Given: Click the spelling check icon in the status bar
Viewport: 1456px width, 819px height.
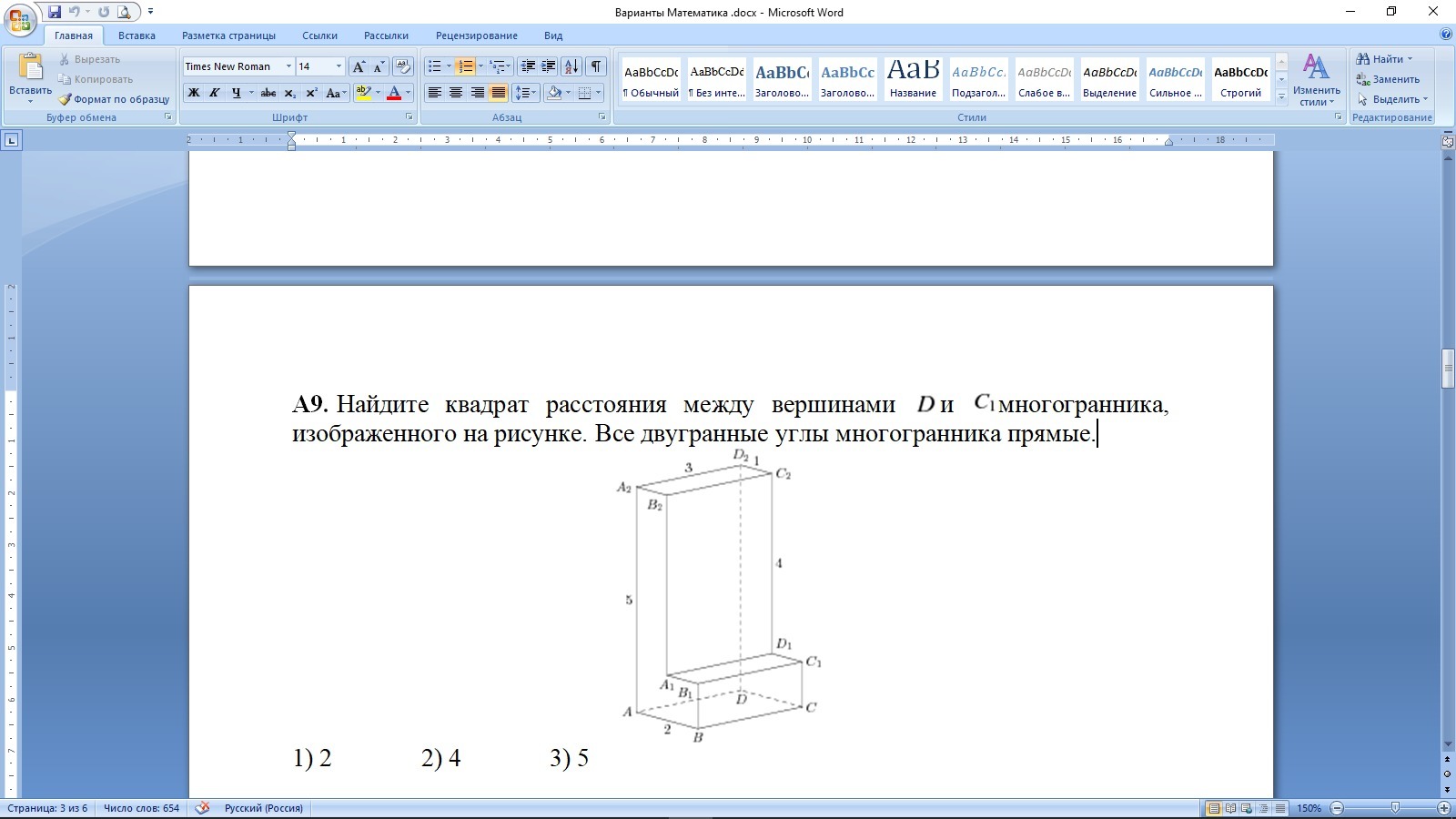Looking at the screenshot, I should pos(202,807).
